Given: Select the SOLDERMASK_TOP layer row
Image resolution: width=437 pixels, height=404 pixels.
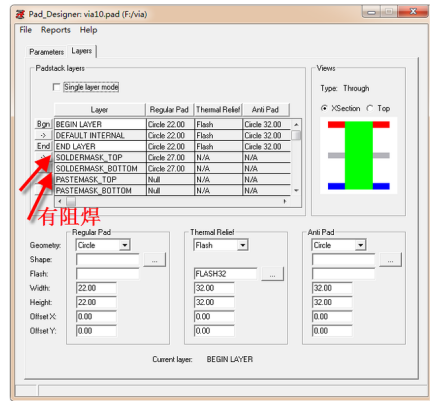Looking at the screenshot, I should pos(172,157).
